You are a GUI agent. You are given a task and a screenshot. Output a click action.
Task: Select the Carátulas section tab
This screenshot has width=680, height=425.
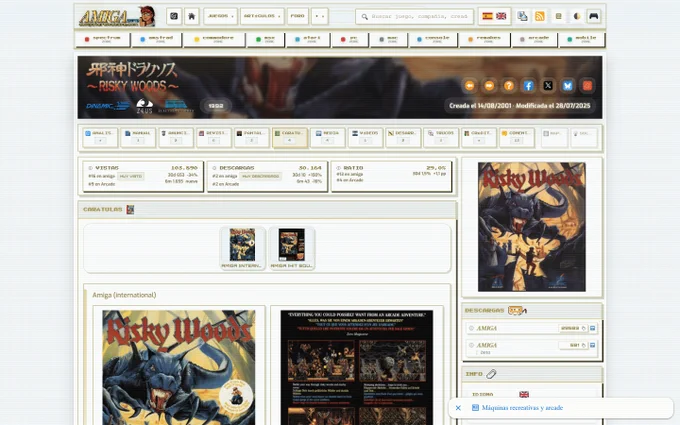tap(290, 137)
